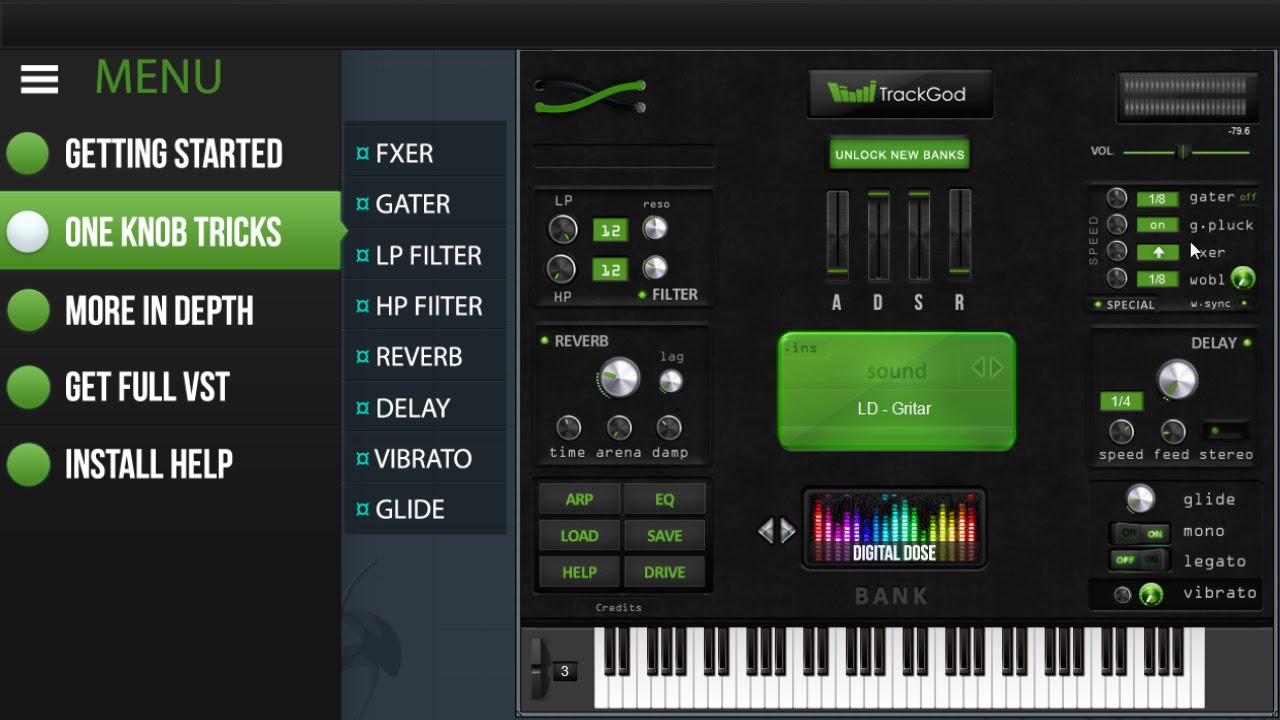Click the delay speed knob

coord(1121,432)
